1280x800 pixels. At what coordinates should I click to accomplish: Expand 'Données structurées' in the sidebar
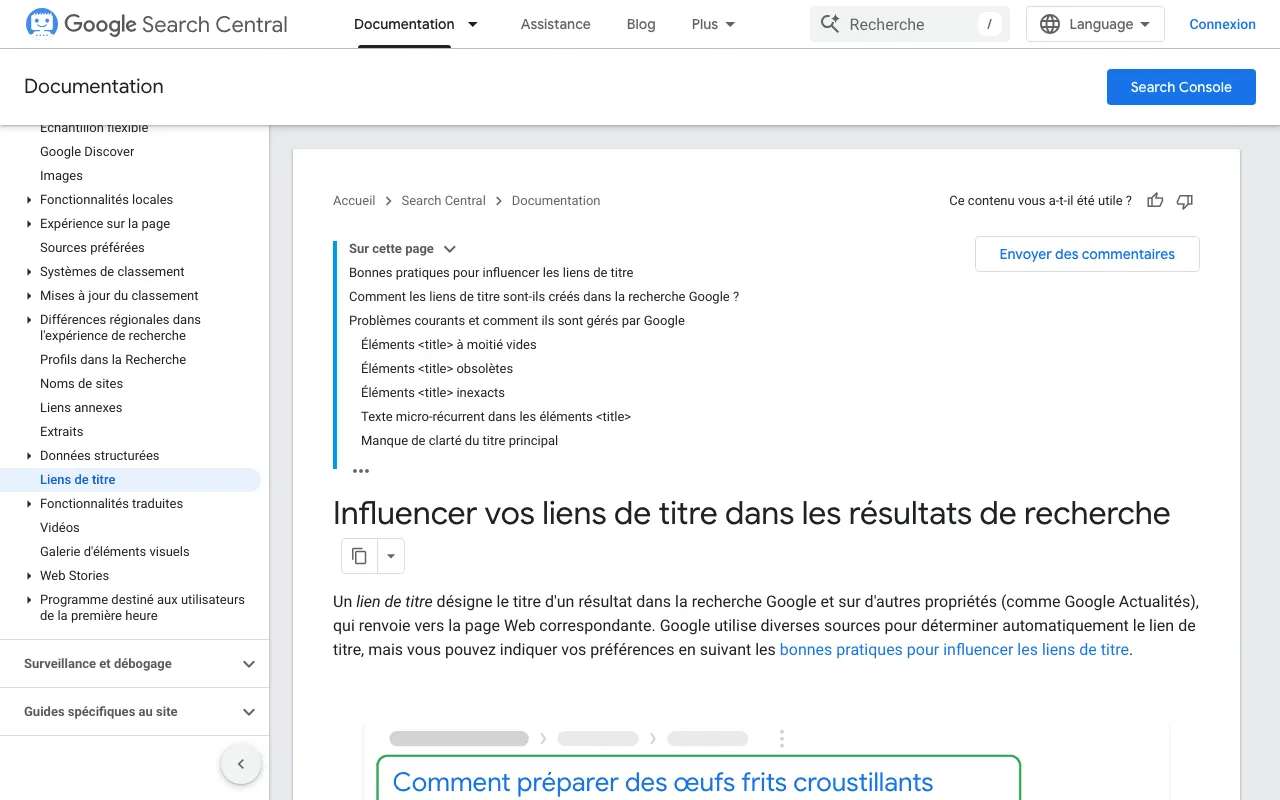pos(29,456)
